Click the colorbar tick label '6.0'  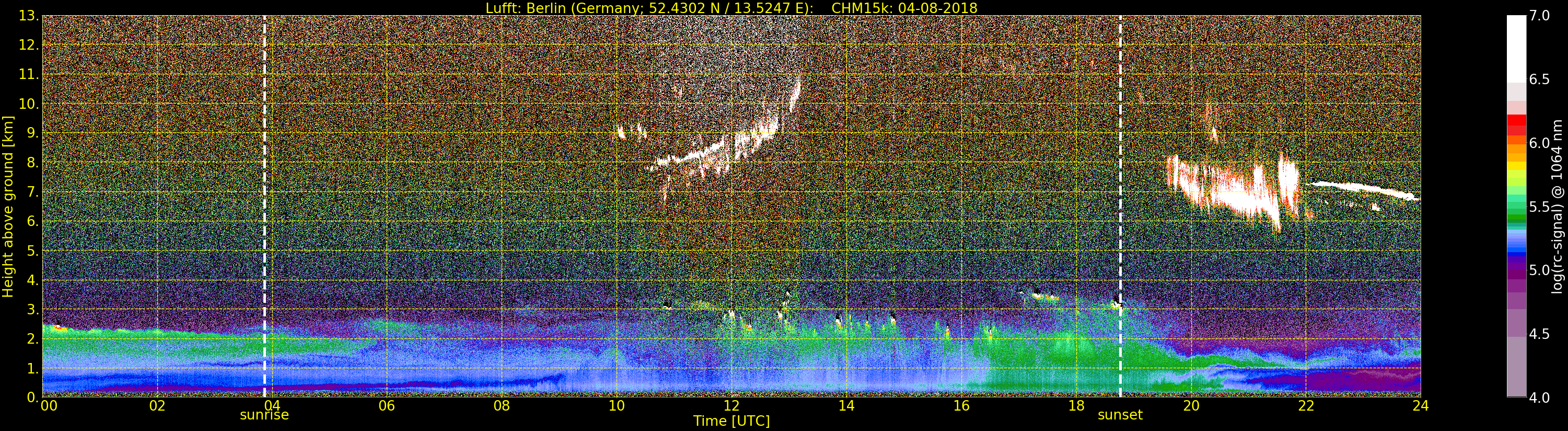pyautogui.click(x=1539, y=143)
